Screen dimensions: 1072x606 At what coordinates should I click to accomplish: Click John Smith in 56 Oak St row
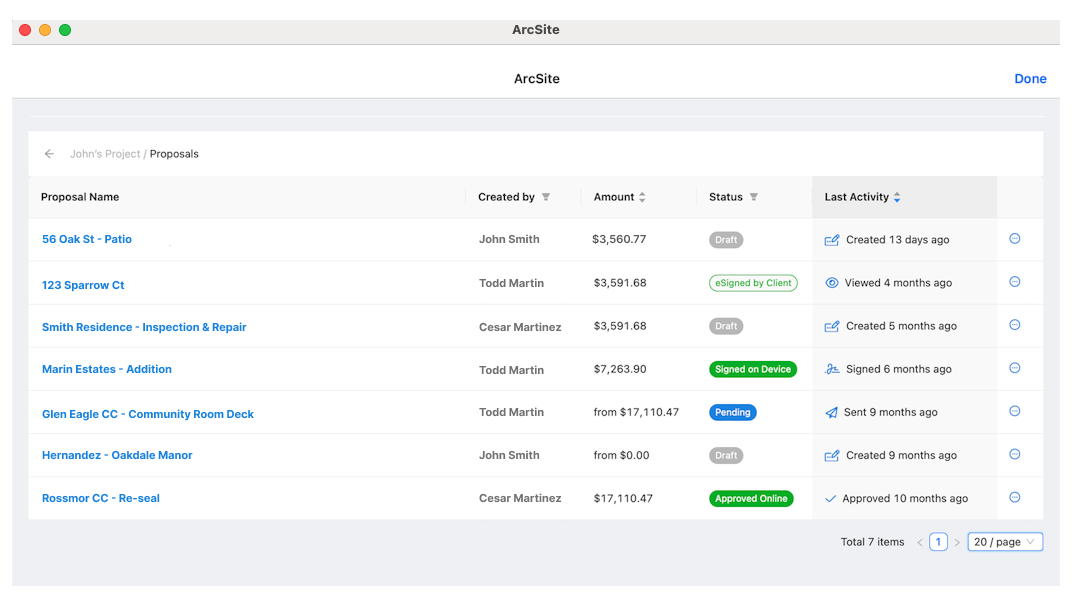click(x=509, y=239)
